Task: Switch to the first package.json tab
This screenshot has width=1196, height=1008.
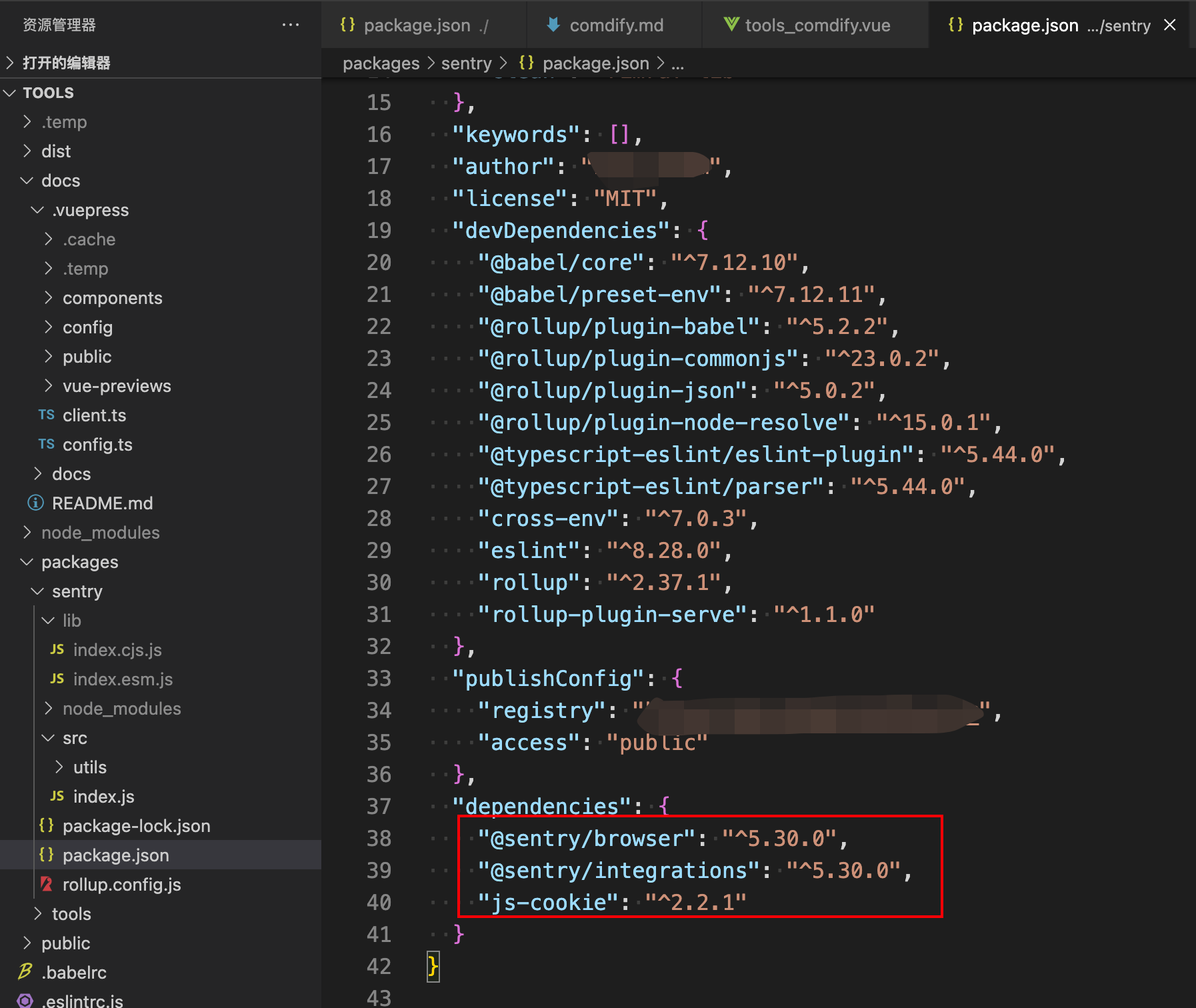Action: click(x=417, y=25)
